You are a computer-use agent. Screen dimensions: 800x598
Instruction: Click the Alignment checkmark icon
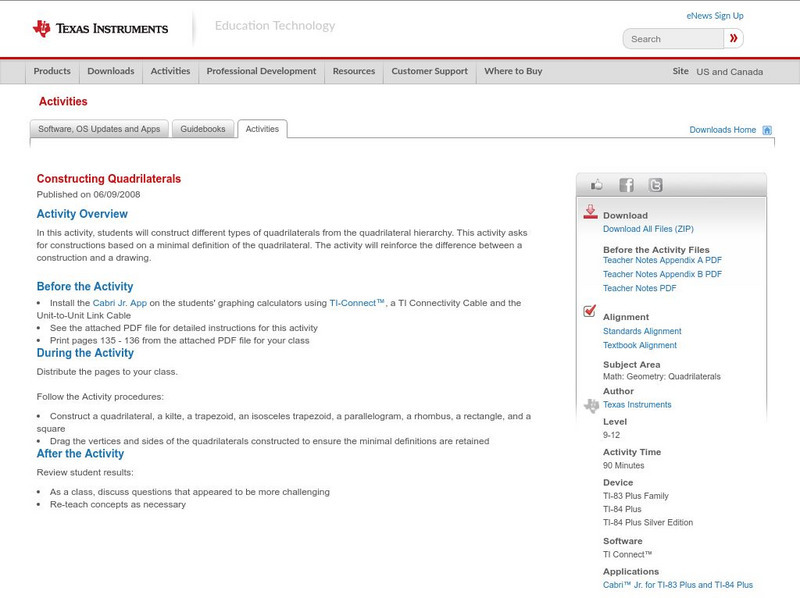click(589, 311)
